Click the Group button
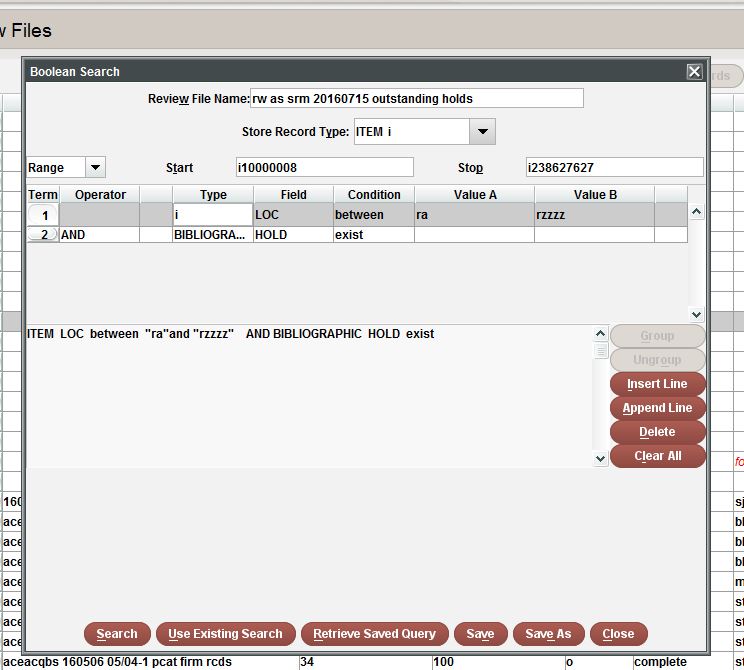744x670 pixels. pos(657,336)
